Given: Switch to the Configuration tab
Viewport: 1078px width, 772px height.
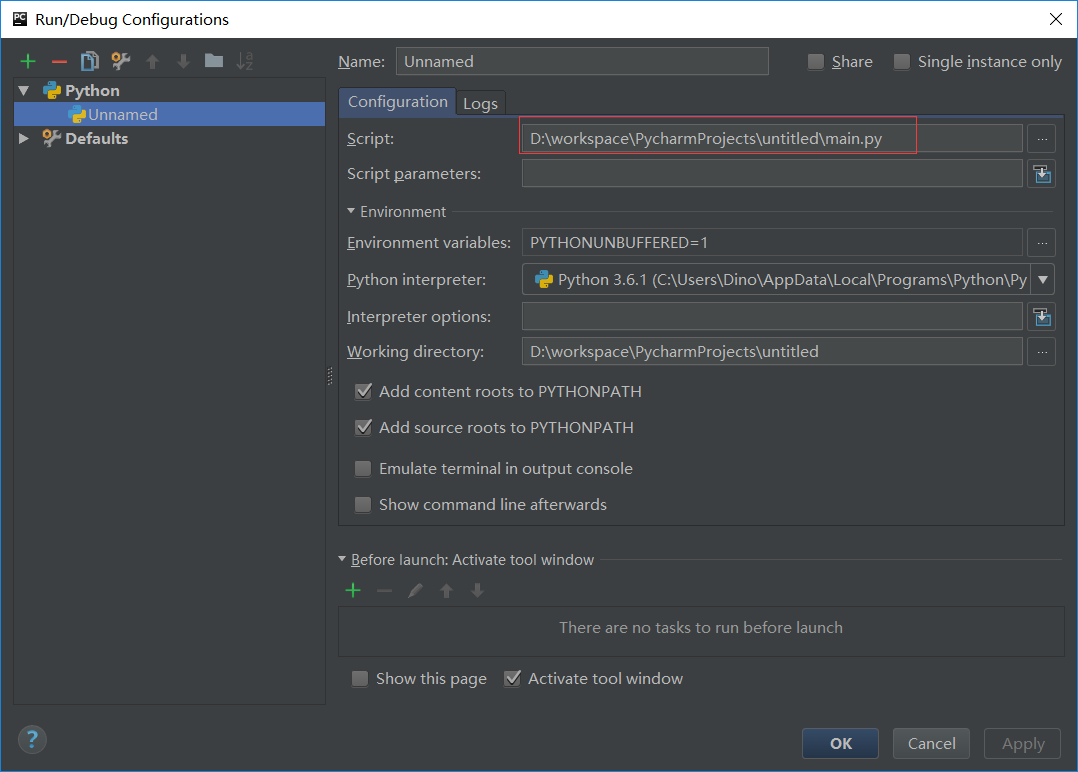Looking at the screenshot, I should (x=397, y=102).
